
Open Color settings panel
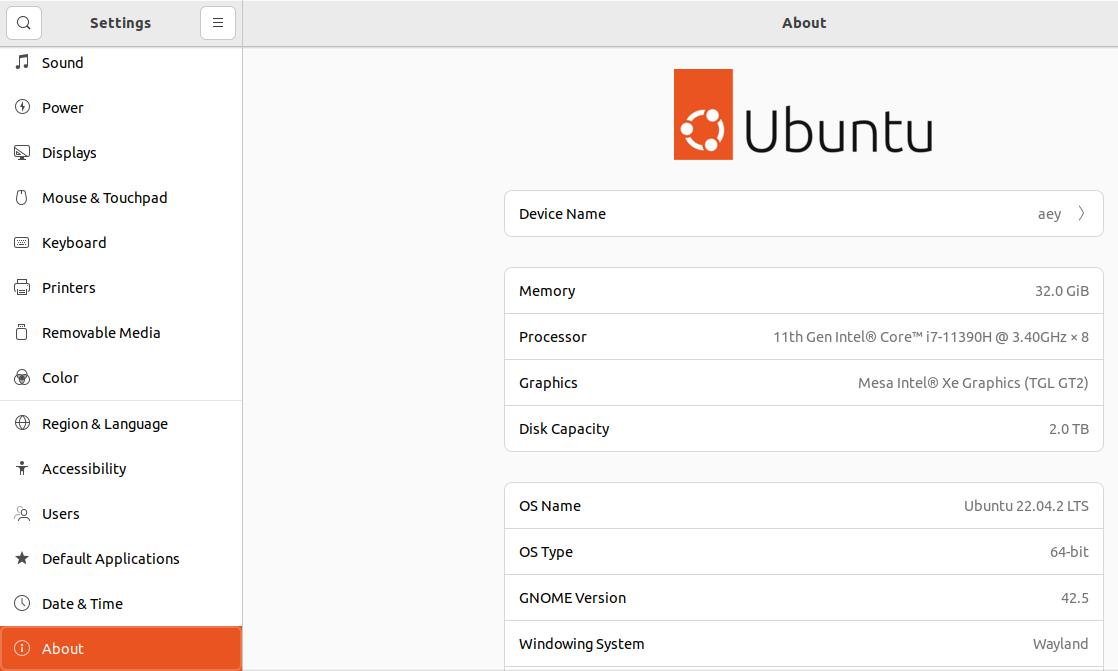(x=121, y=377)
